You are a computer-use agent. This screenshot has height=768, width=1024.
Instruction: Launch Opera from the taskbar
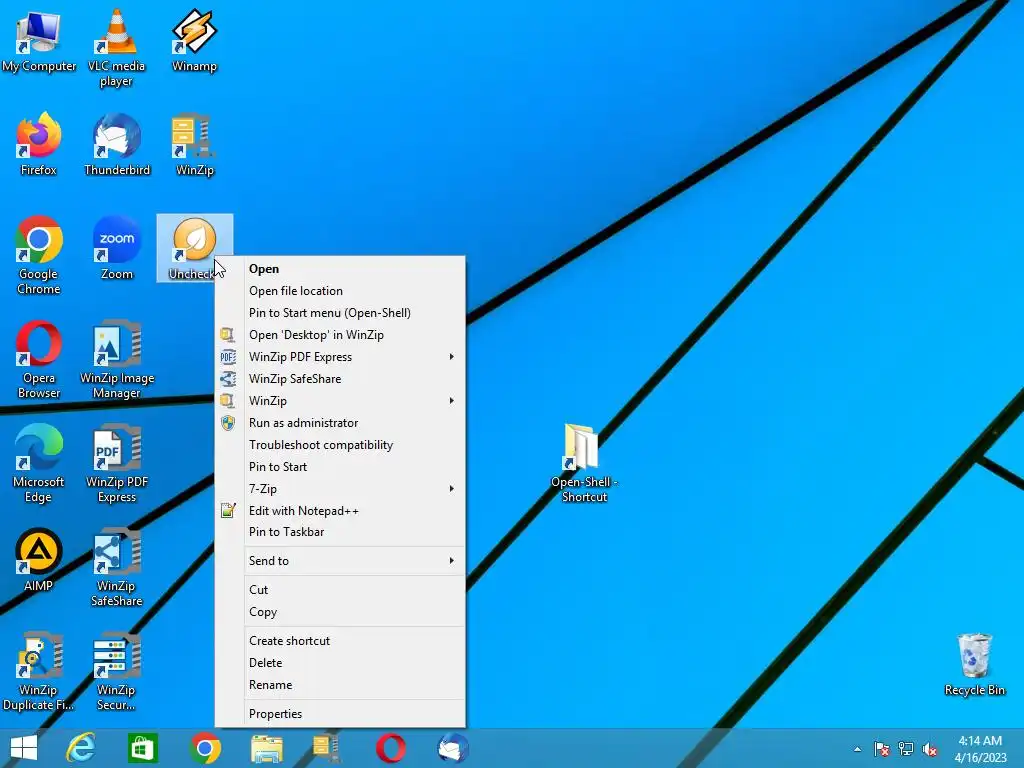[391, 748]
